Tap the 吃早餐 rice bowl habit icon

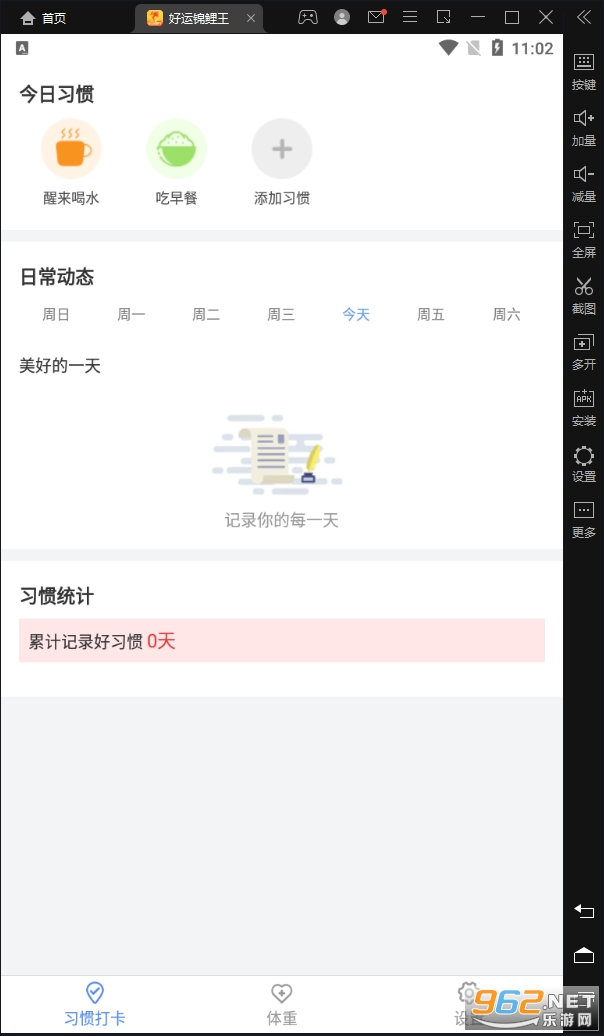[176, 149]
